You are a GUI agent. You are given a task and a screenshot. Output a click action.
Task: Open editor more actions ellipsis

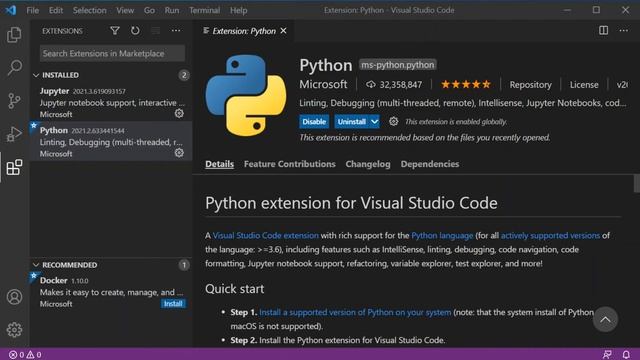[624, 31]
